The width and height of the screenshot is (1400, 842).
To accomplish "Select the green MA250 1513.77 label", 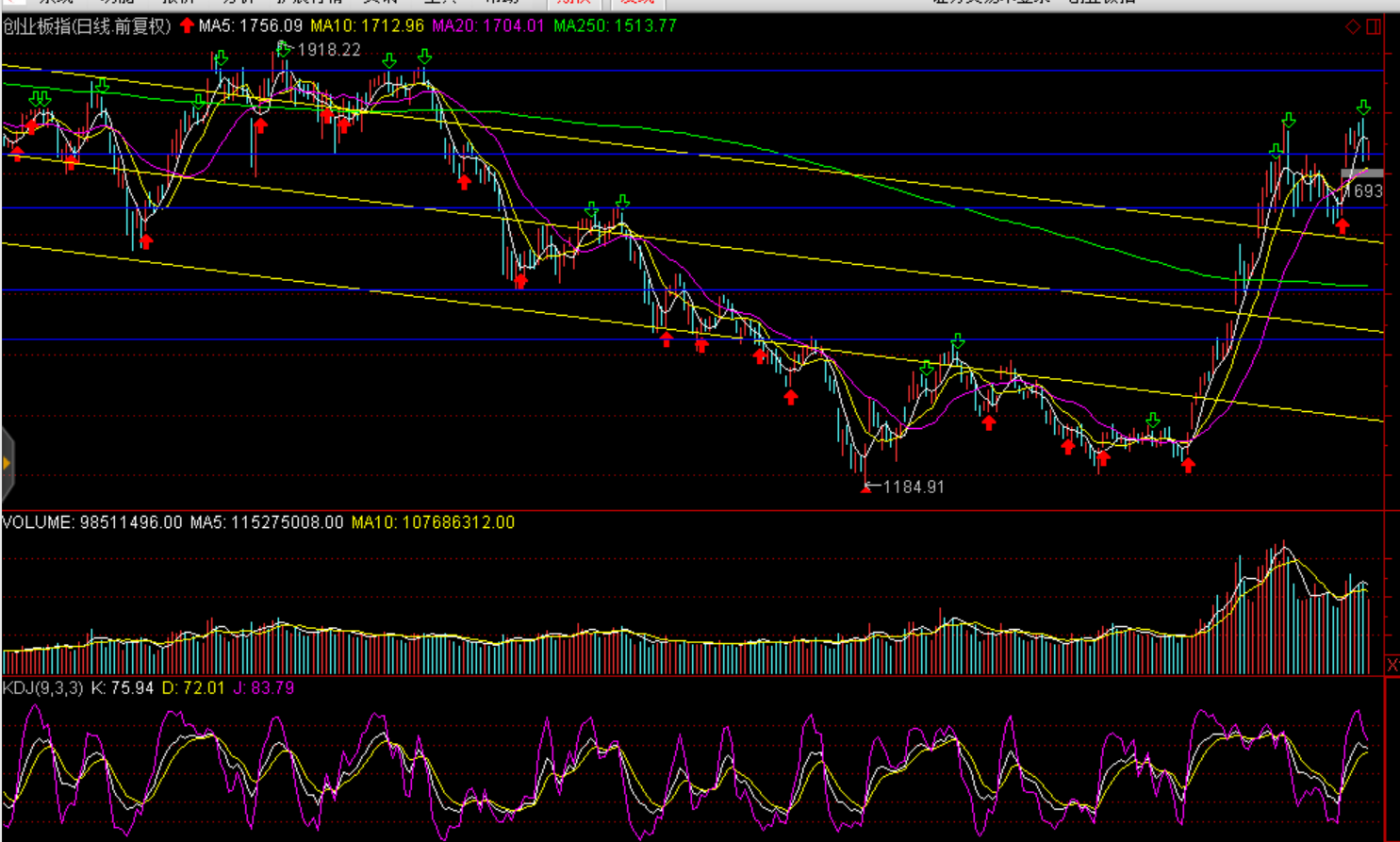I will tap(615, 26).
